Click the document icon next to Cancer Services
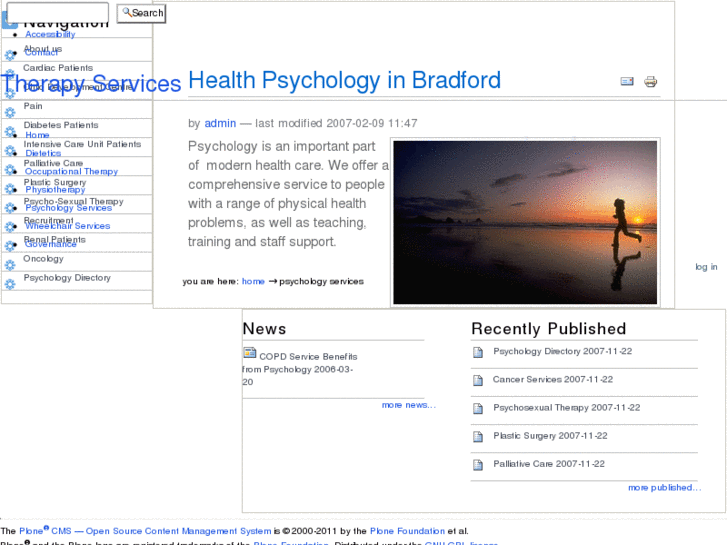Screen dimensions: 727x545 tap(478, 380)
